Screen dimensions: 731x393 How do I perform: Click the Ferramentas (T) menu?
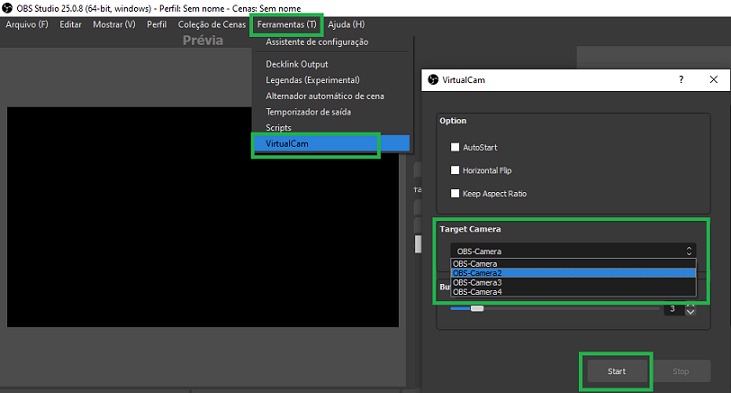click(x=287, y=25)
